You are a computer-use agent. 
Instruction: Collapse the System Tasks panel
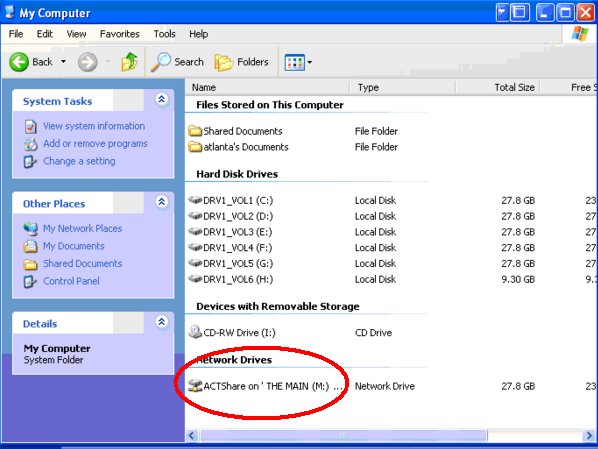pyautogui.click(x=162, y=99)
